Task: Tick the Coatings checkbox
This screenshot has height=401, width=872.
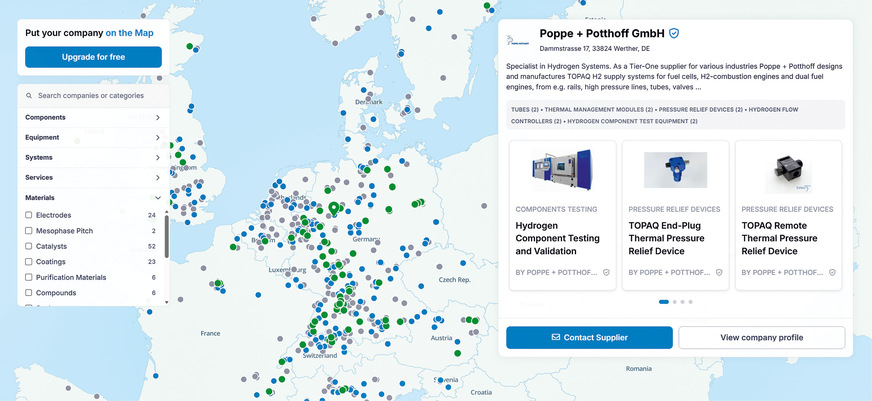Action: (29, 261)
